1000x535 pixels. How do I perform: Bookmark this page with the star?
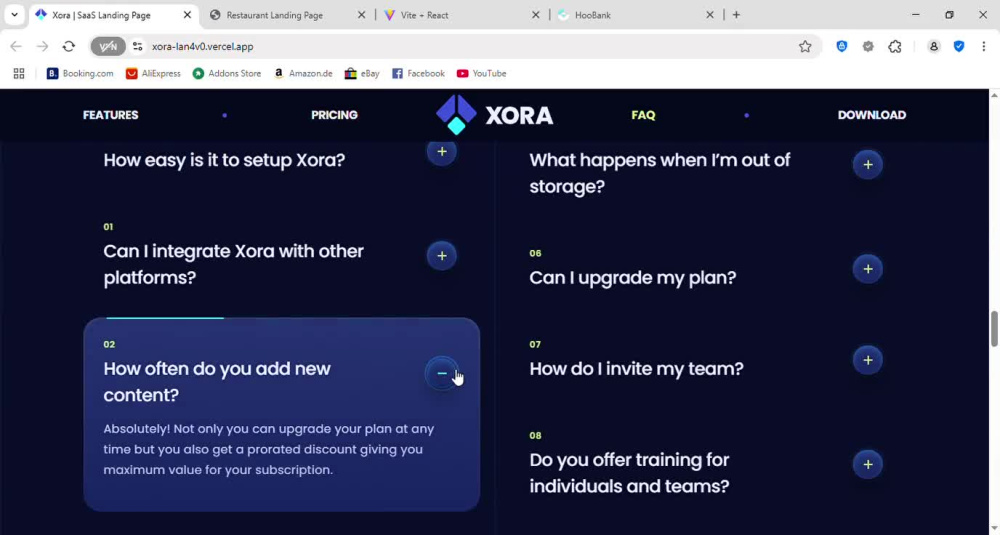805,46
